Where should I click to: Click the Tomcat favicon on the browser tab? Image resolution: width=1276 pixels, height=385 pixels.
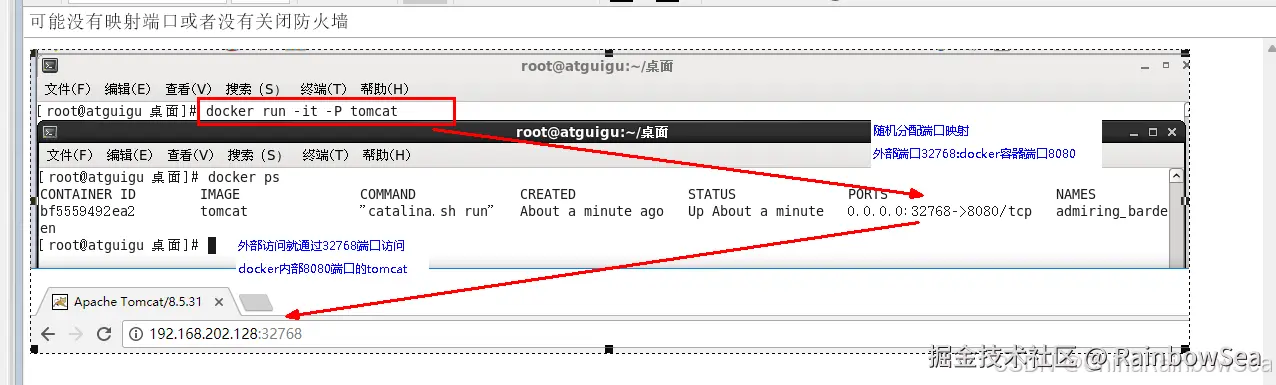click(x=60, y=301)
